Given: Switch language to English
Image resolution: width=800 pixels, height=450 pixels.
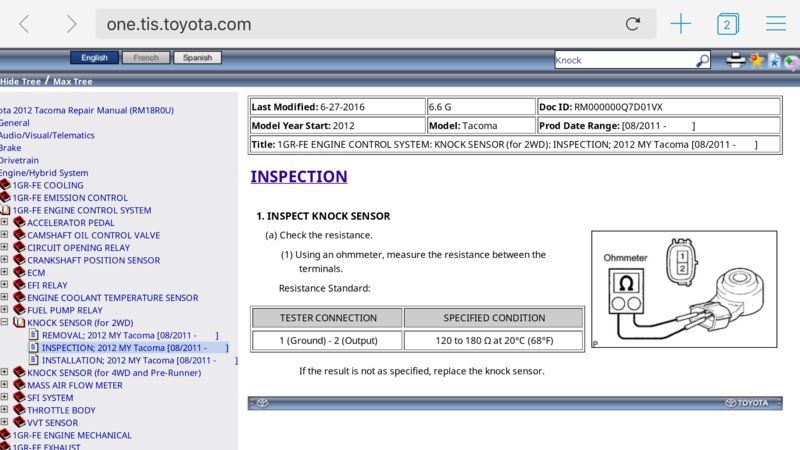Looking at the screenshot, I should point(94,58).
